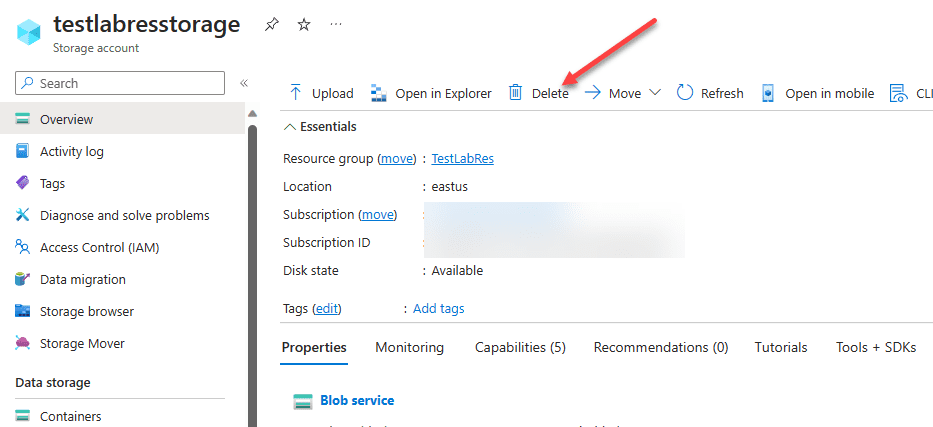Click the Refresh circular arrow icon

[685, 93]
